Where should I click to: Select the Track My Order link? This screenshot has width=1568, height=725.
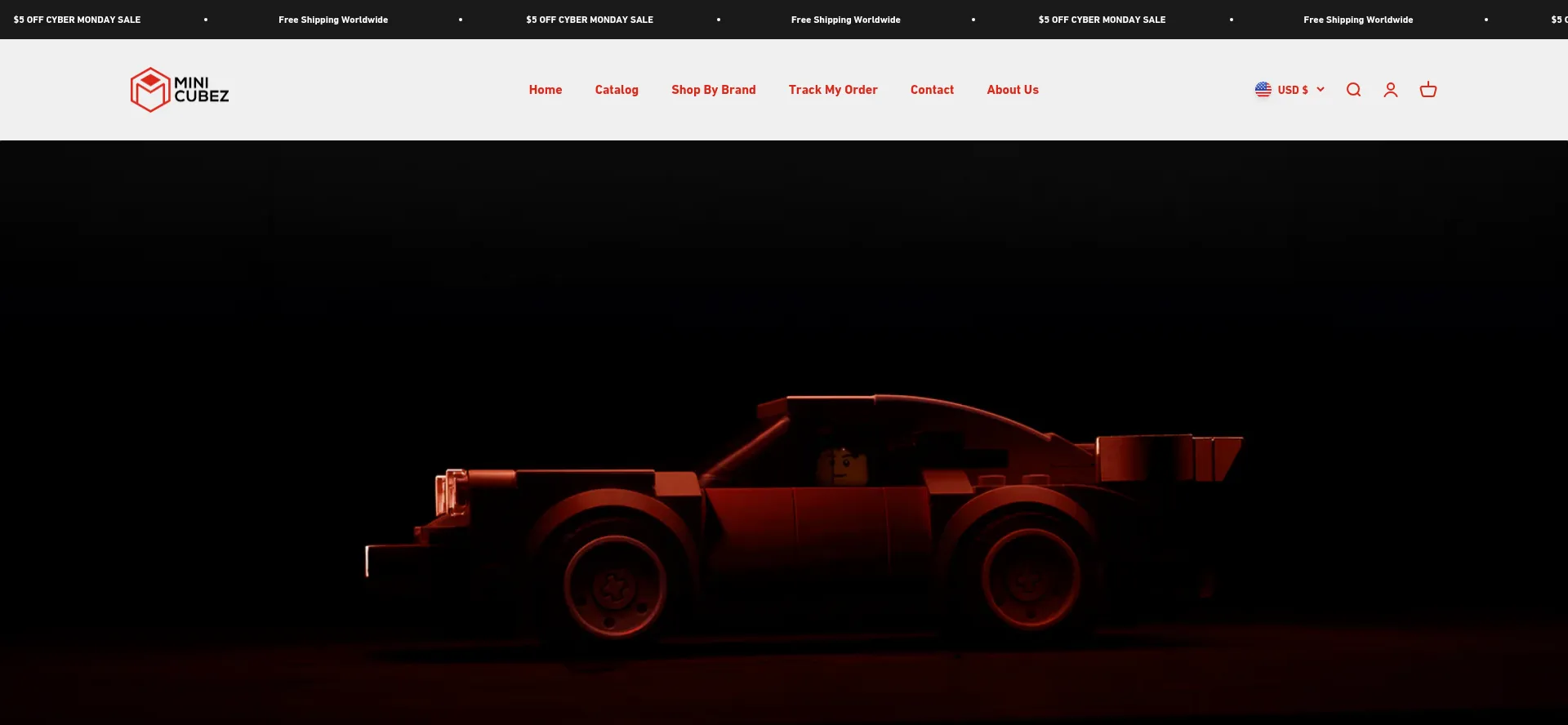tap(832, 90)
